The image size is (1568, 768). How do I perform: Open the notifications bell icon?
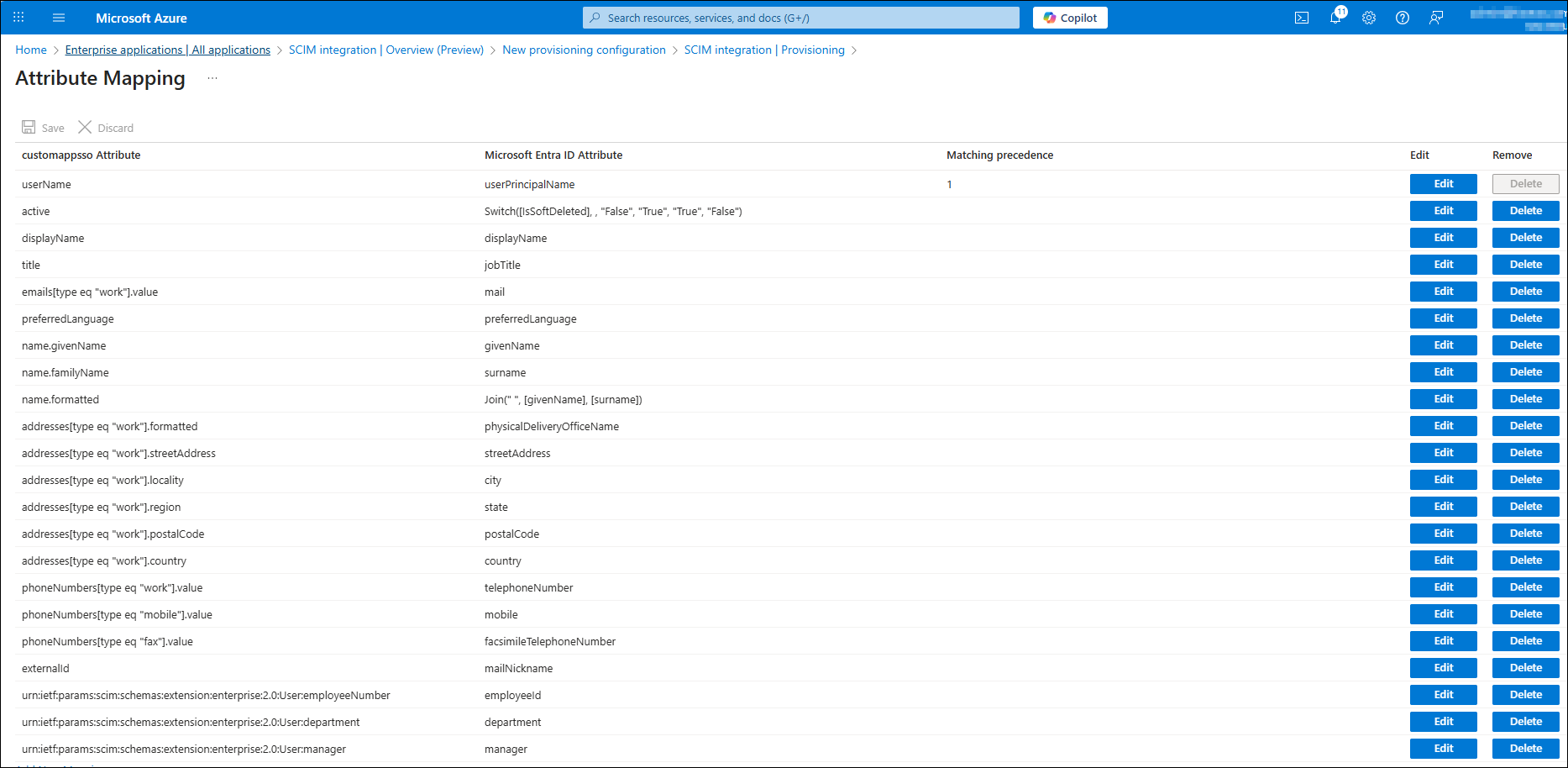pyautogui.click(x=1336, y=17)
